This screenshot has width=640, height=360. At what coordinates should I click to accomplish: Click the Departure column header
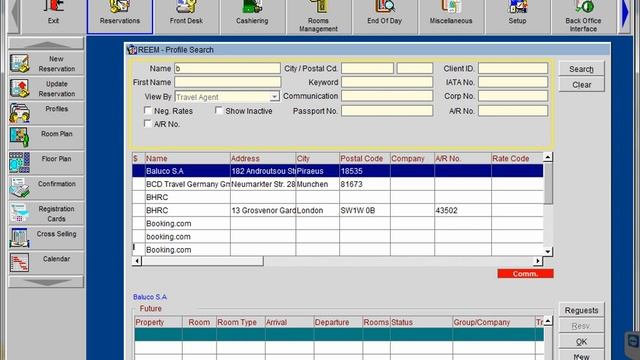[338, 322]
